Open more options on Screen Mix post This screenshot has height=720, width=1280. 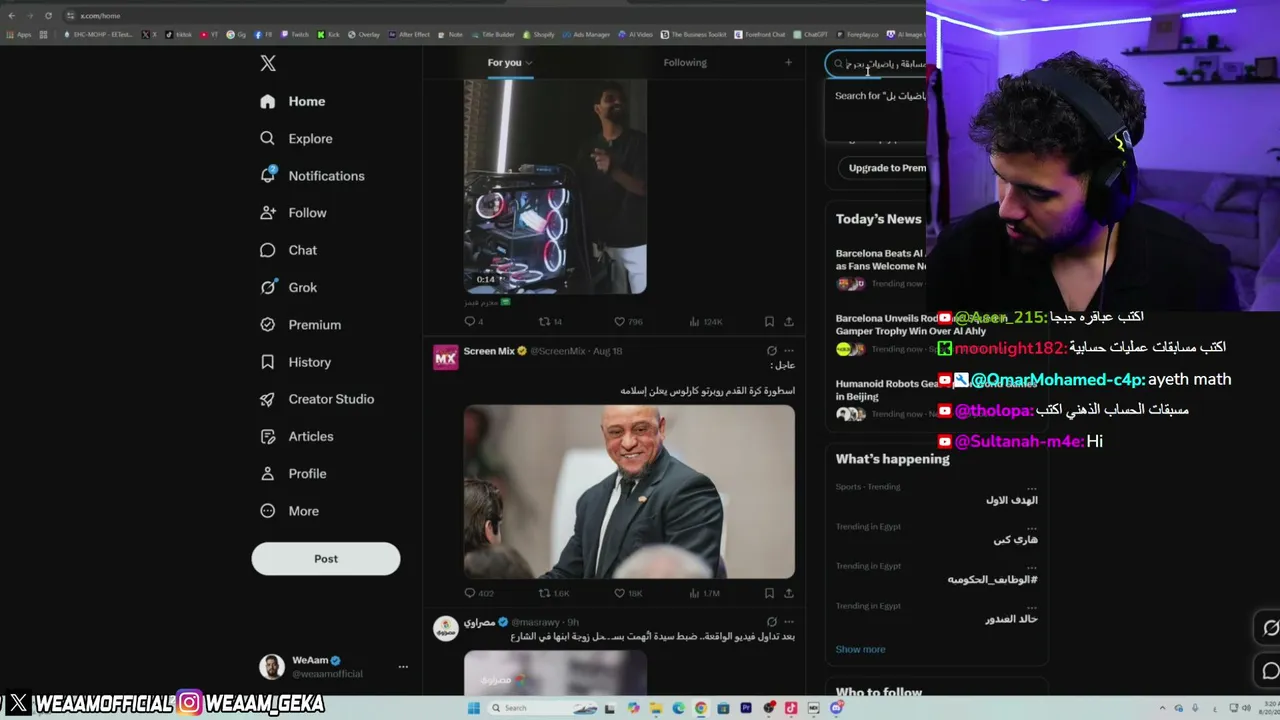(x=789, y=351)
